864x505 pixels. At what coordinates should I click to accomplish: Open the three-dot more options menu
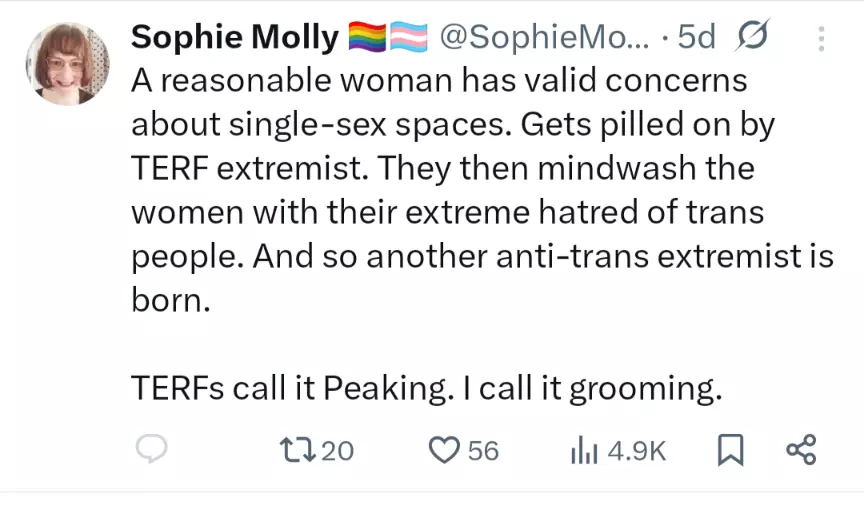[x=822, y=38]
